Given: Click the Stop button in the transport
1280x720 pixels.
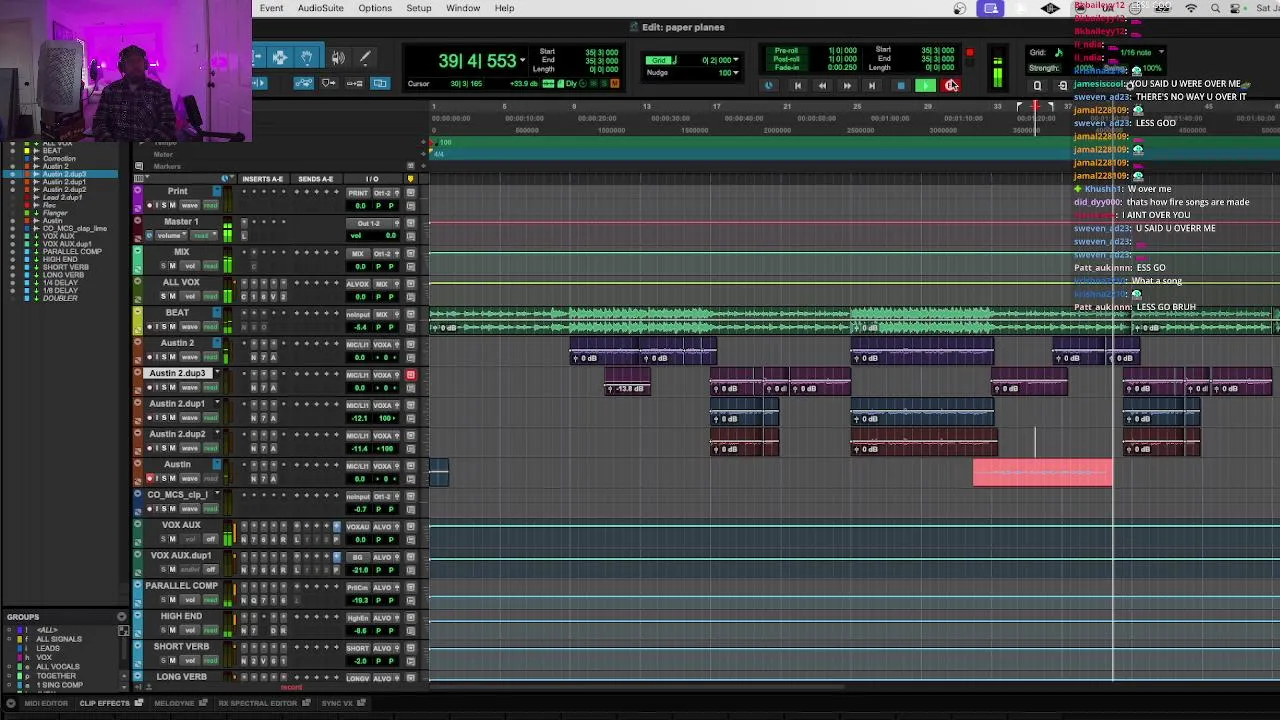Looking at the screenshot, I should point(900,86).
